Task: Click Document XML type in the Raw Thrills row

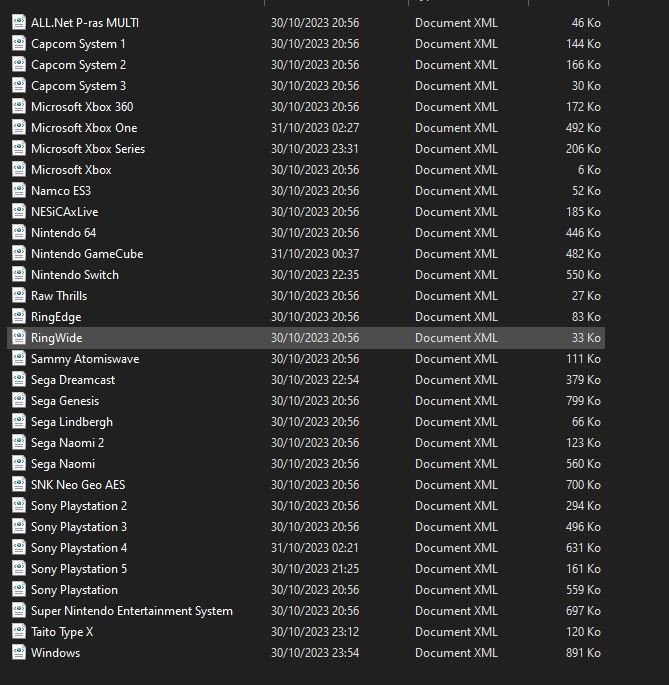Action: click(x=456, y=296)
